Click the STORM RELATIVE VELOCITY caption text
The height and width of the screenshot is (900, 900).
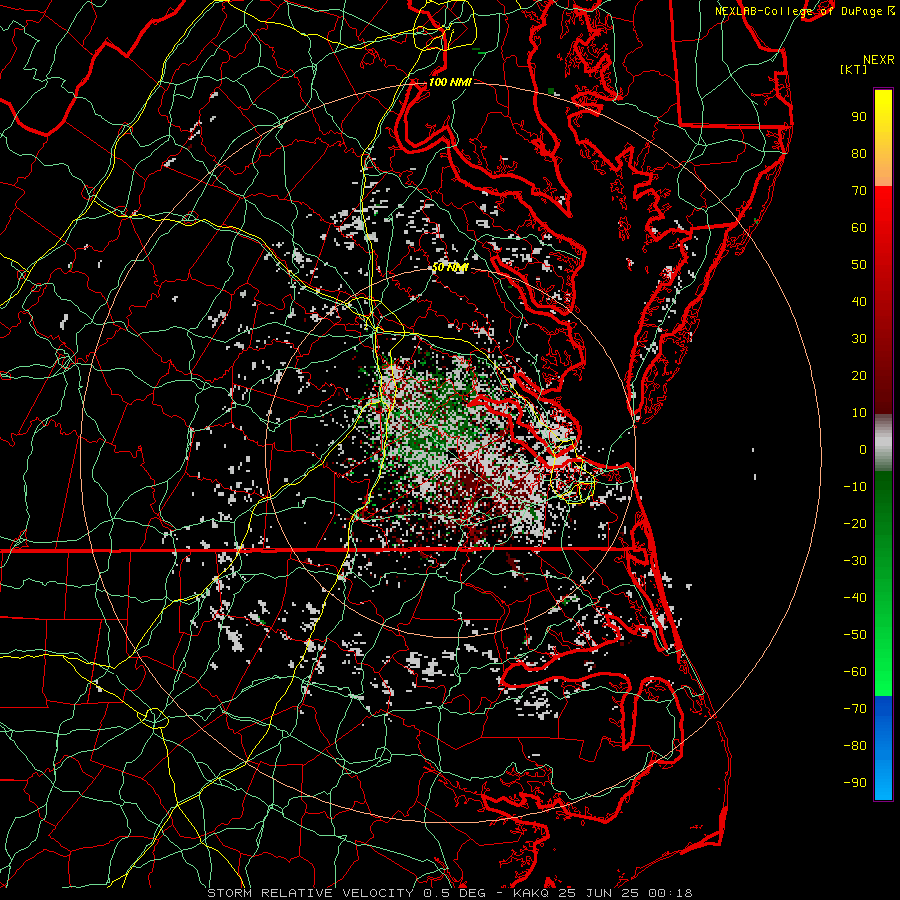pyautogui.click(x=310, y=893)
